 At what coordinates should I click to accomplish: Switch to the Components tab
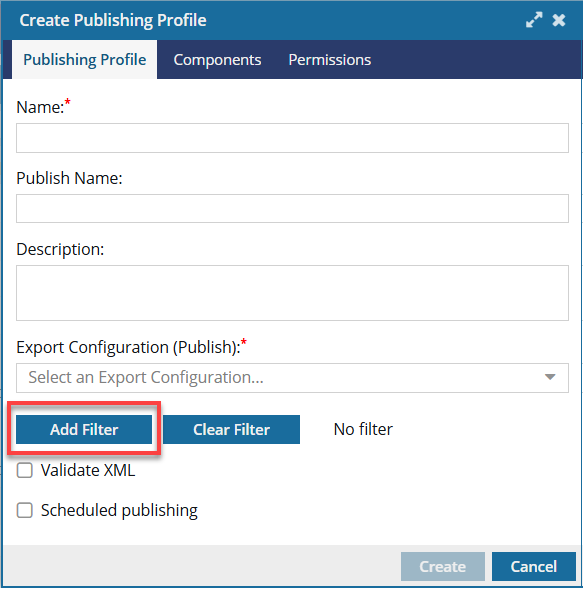click(x=217, y=60)
